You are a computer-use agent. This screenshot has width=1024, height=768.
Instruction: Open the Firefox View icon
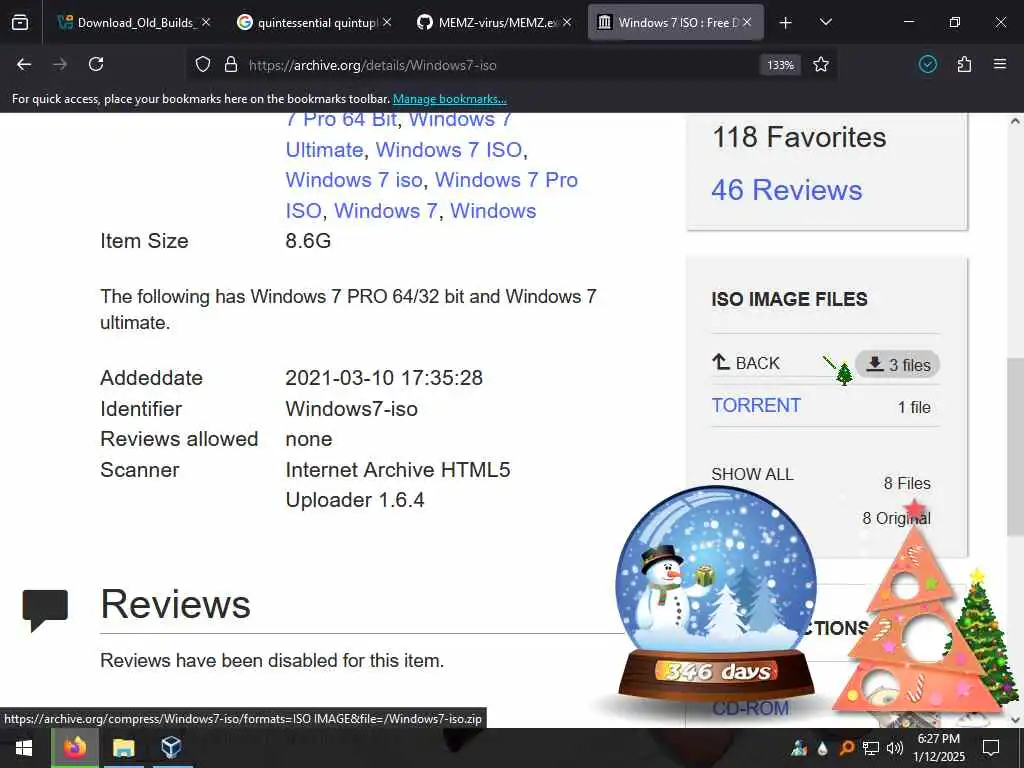(20, 22)
